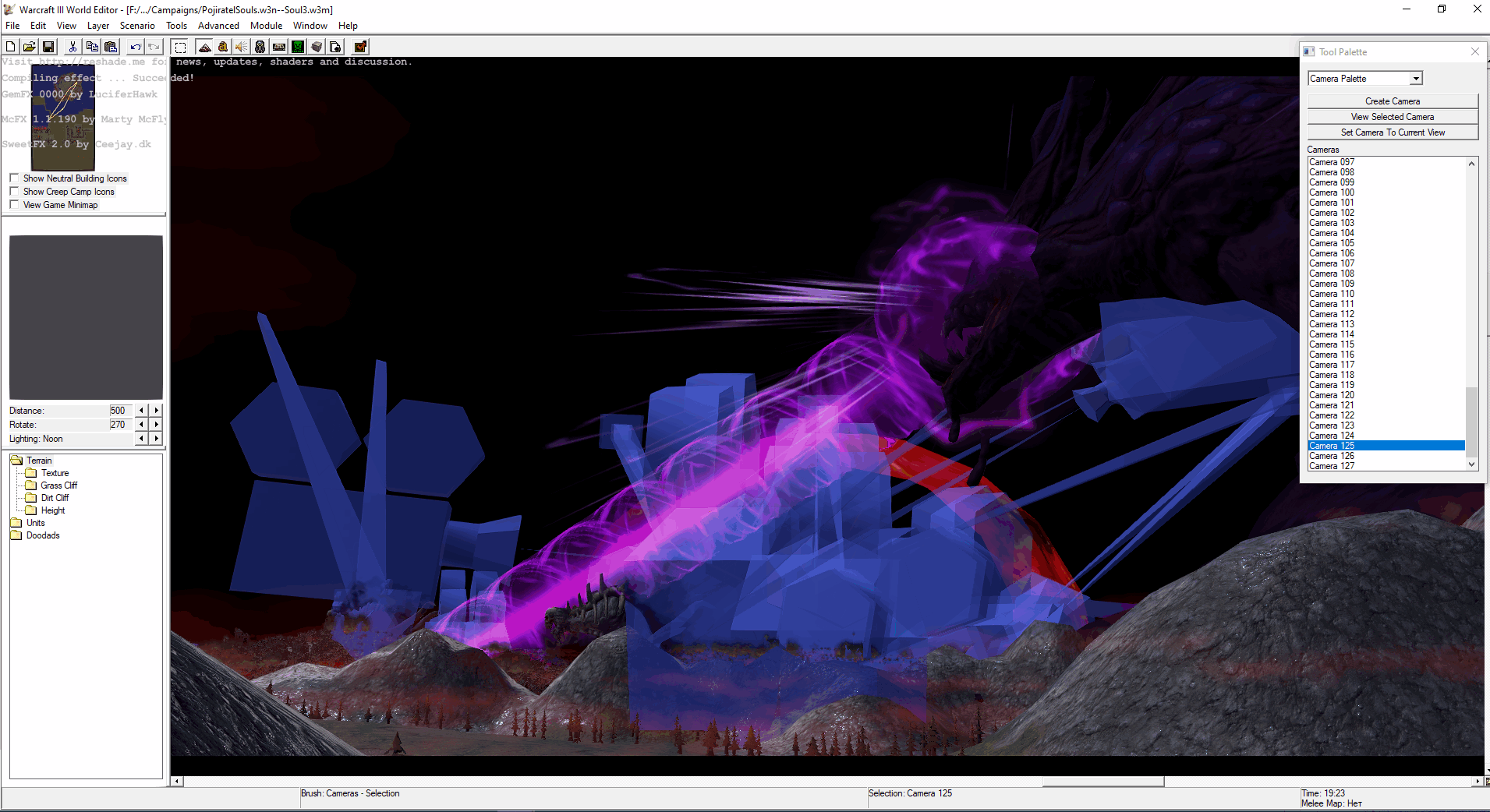The width and height of the screenshot is (1490, 812).
Task: Click the 'Time: 19:23' status bar text
Action: [x=1323, y=793]
